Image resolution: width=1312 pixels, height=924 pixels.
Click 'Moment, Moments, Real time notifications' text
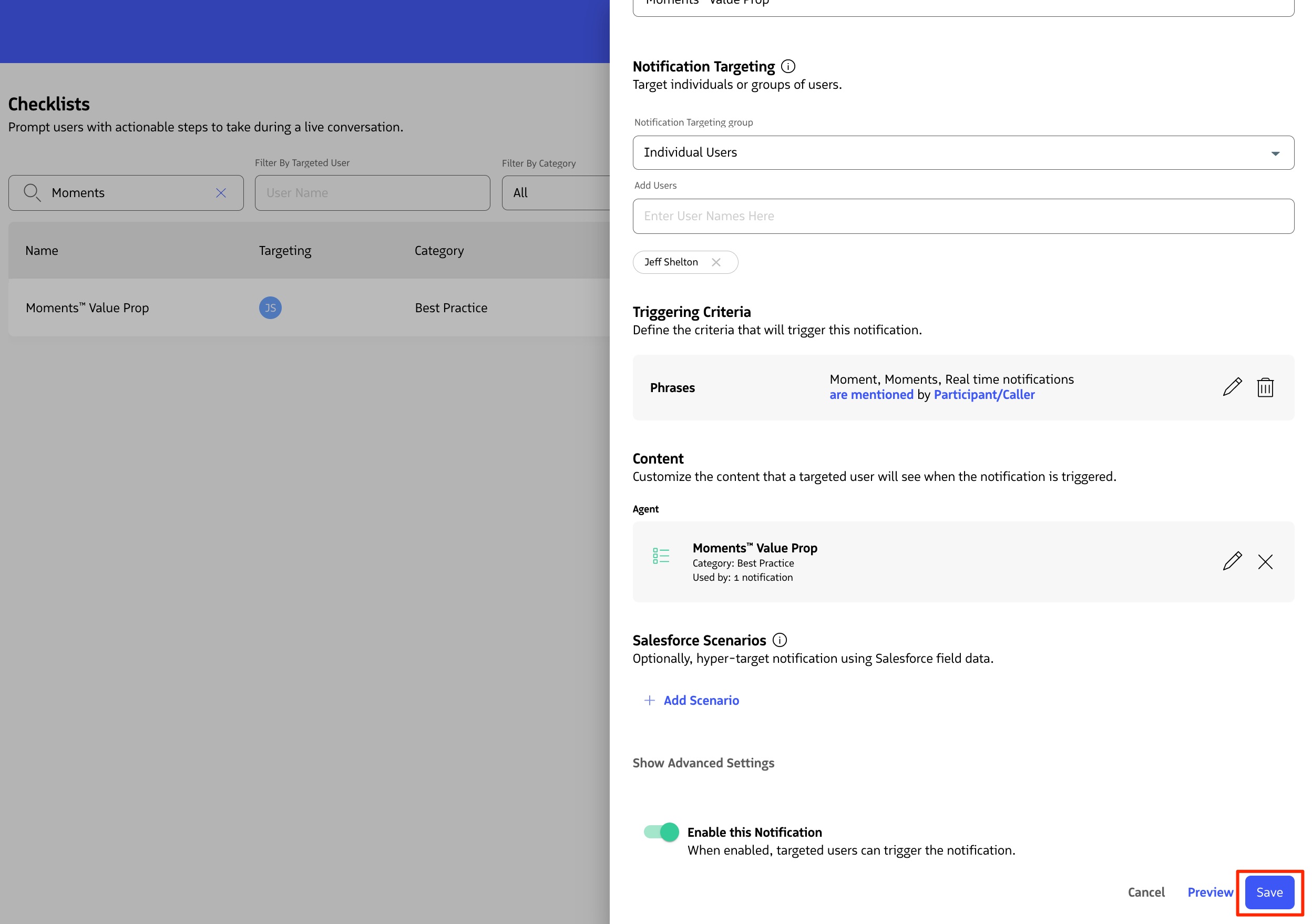click(951, 379)
